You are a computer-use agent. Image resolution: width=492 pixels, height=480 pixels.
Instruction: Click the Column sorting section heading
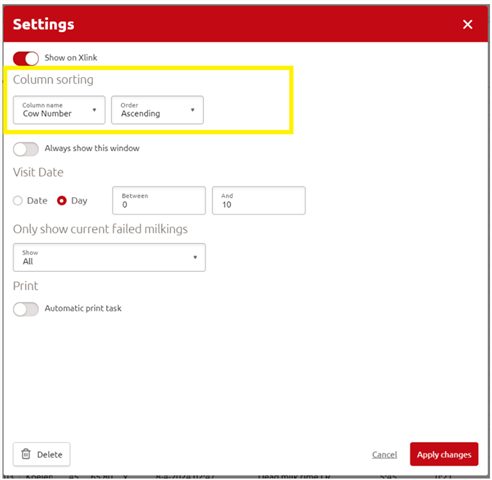pyautogui.click(x=53, y=80)
